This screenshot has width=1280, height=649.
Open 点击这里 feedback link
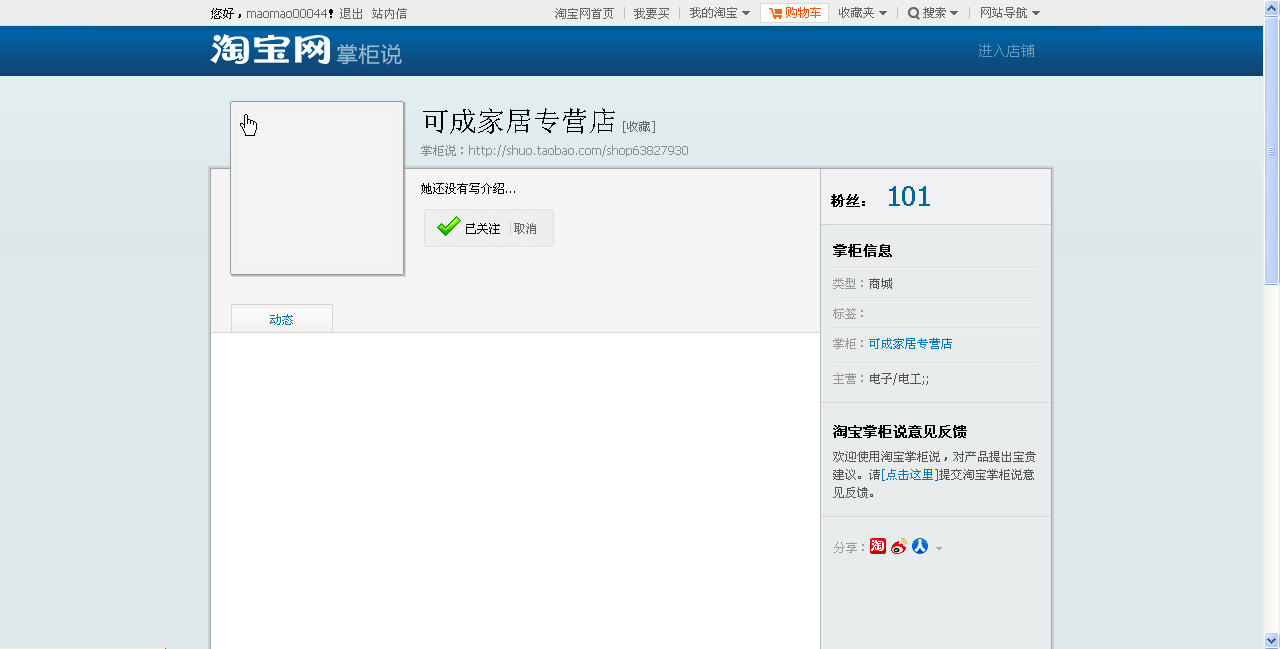click(x=909, y=475)
